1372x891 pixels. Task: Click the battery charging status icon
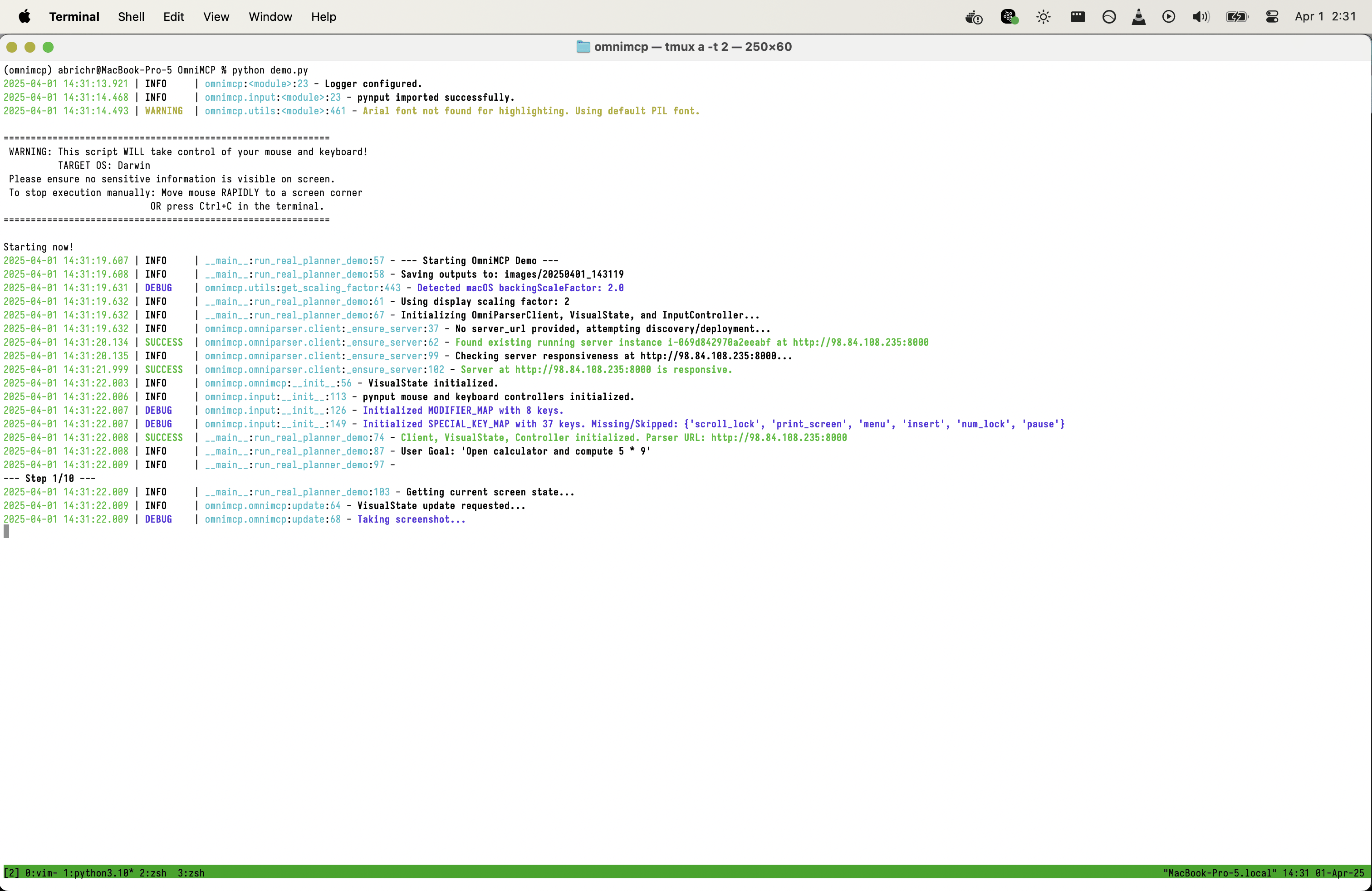1236,17
